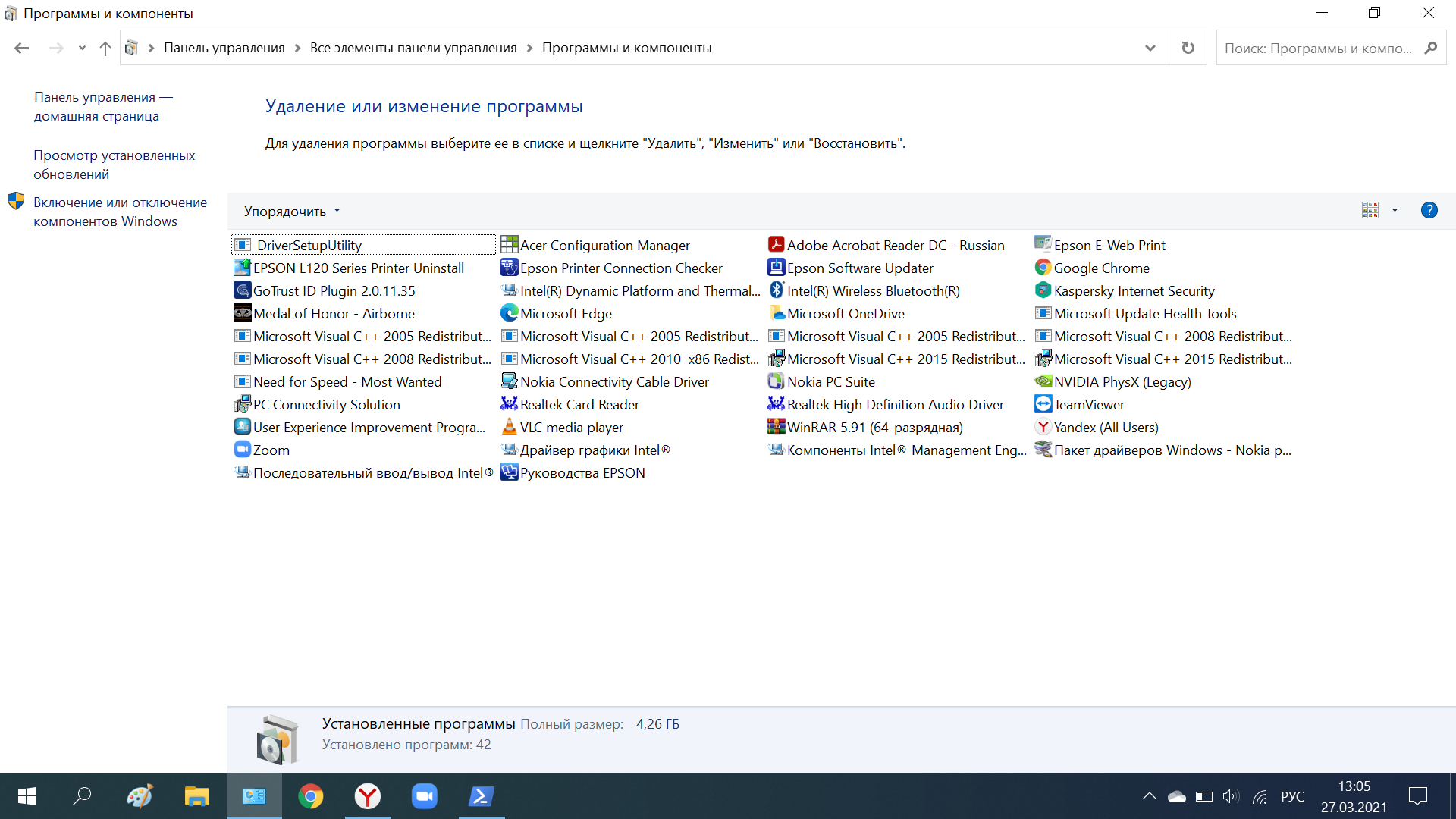
Task: Select Nokia Connectivity Cable Driver entry
Action: (x=614, y=382)
